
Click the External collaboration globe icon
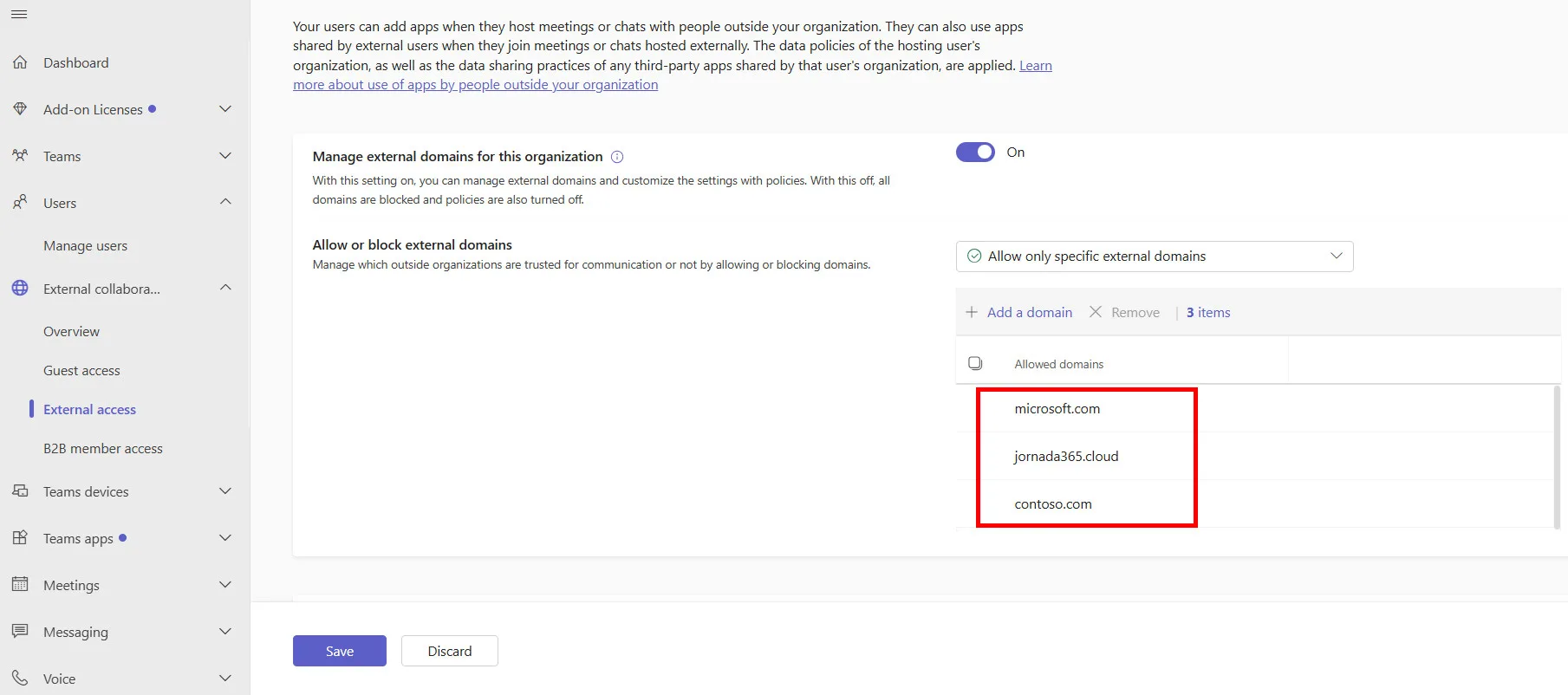[20, 289]
